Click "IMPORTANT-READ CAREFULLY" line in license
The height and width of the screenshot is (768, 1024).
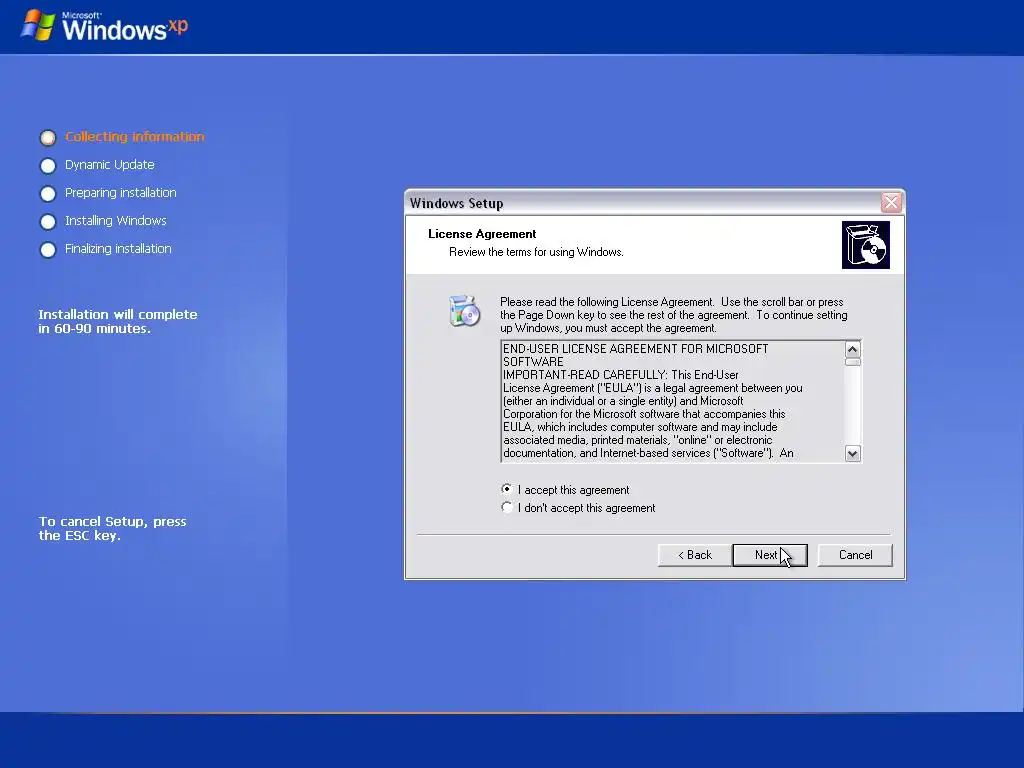[x=620, y=375]
